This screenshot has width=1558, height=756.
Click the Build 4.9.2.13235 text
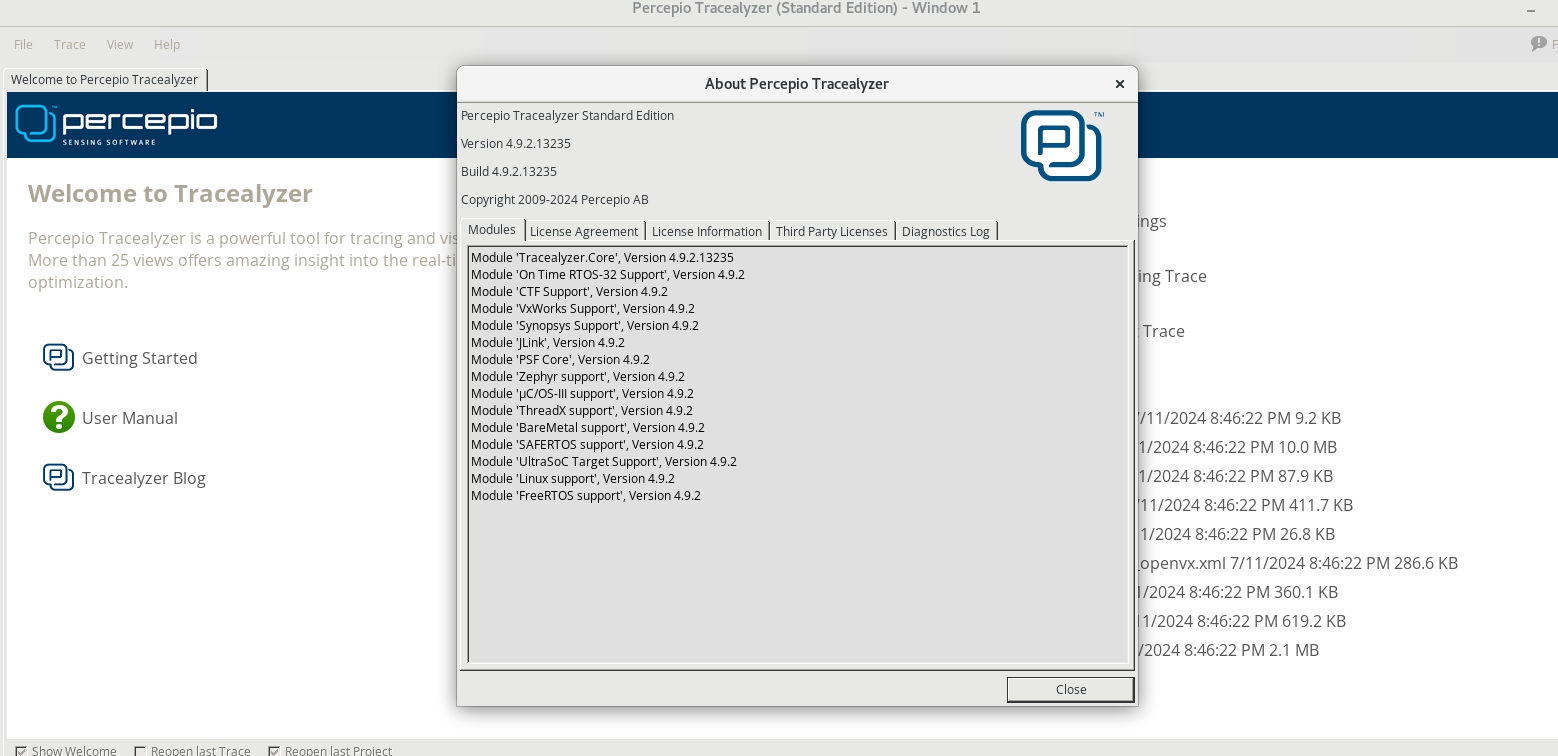(x=509, y=171)
